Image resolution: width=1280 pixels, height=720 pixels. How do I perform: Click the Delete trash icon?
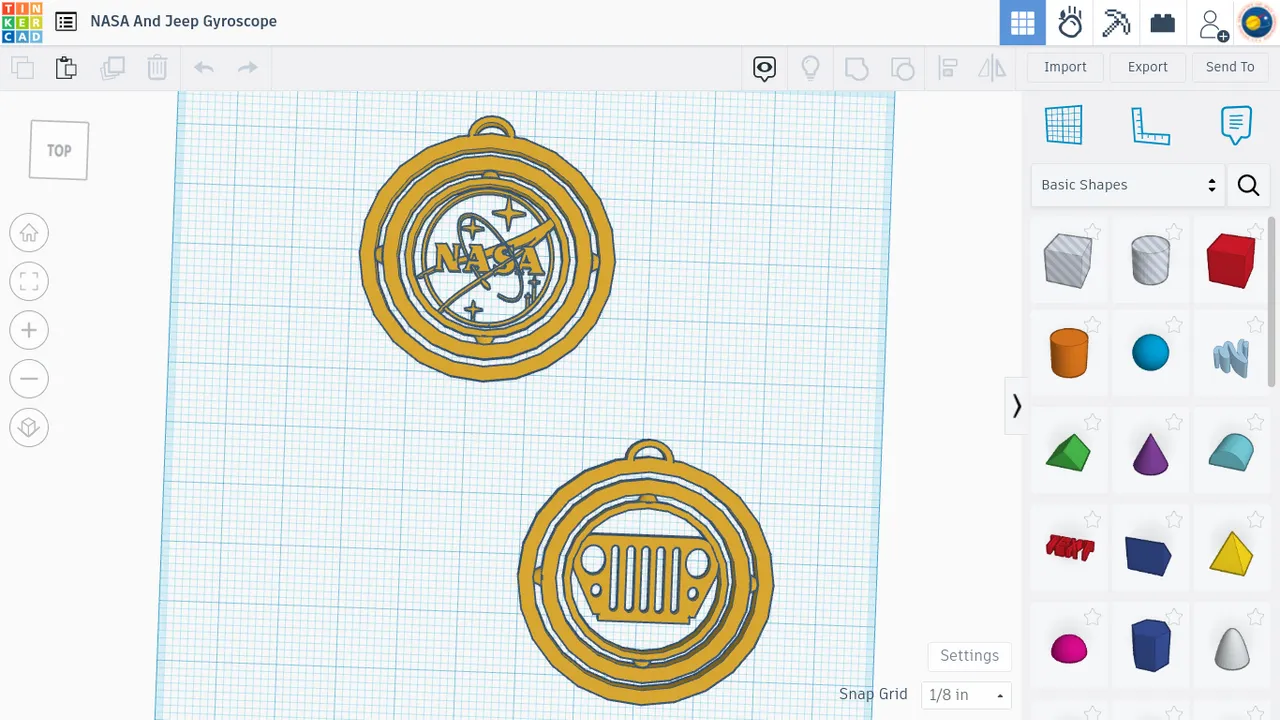coord(157,68)
